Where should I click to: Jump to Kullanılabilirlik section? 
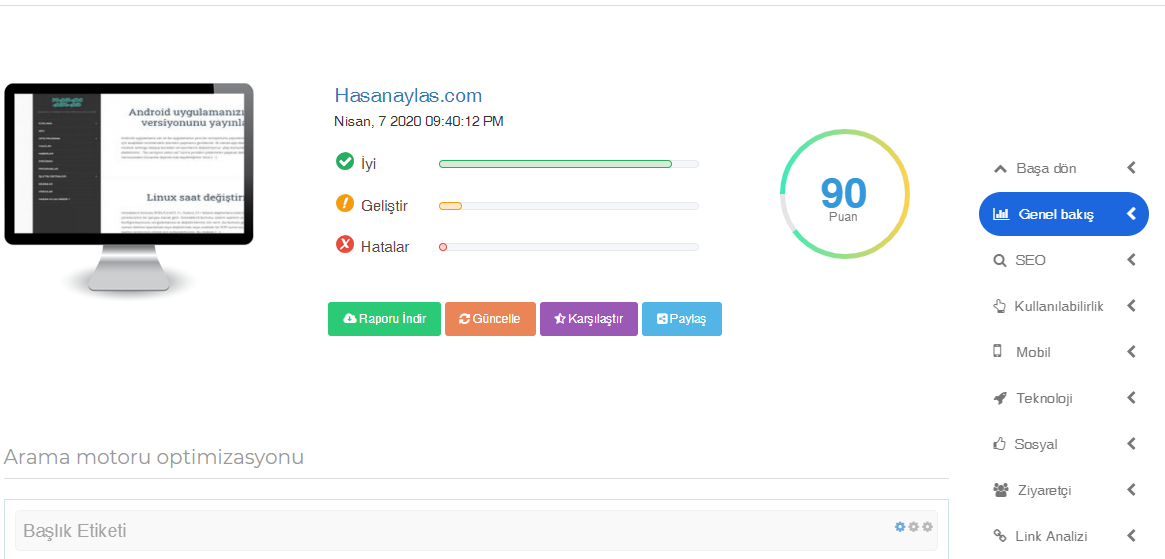pyautogui.click(x=1064, y=306)
